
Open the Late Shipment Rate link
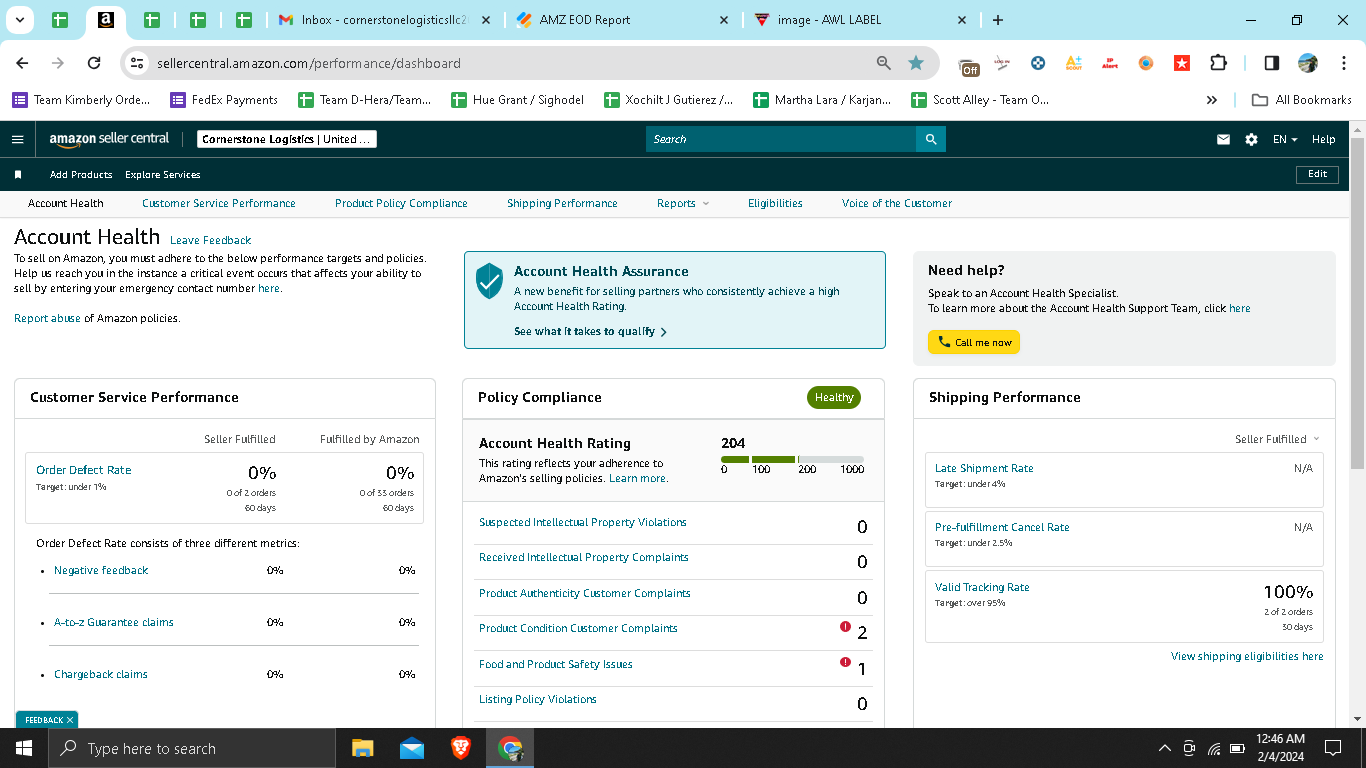[984, 468]
